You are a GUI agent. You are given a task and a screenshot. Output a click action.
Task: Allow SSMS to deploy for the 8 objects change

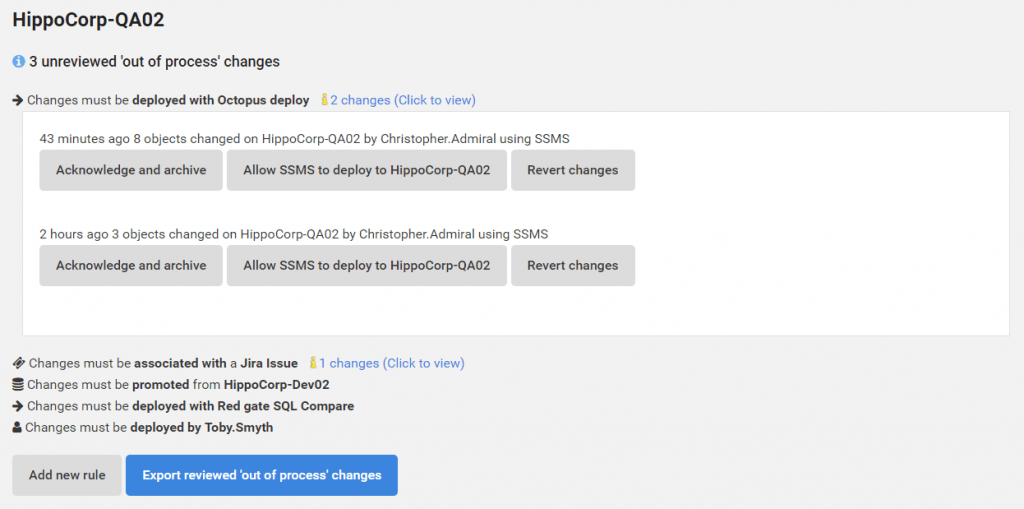pos(367,170)
